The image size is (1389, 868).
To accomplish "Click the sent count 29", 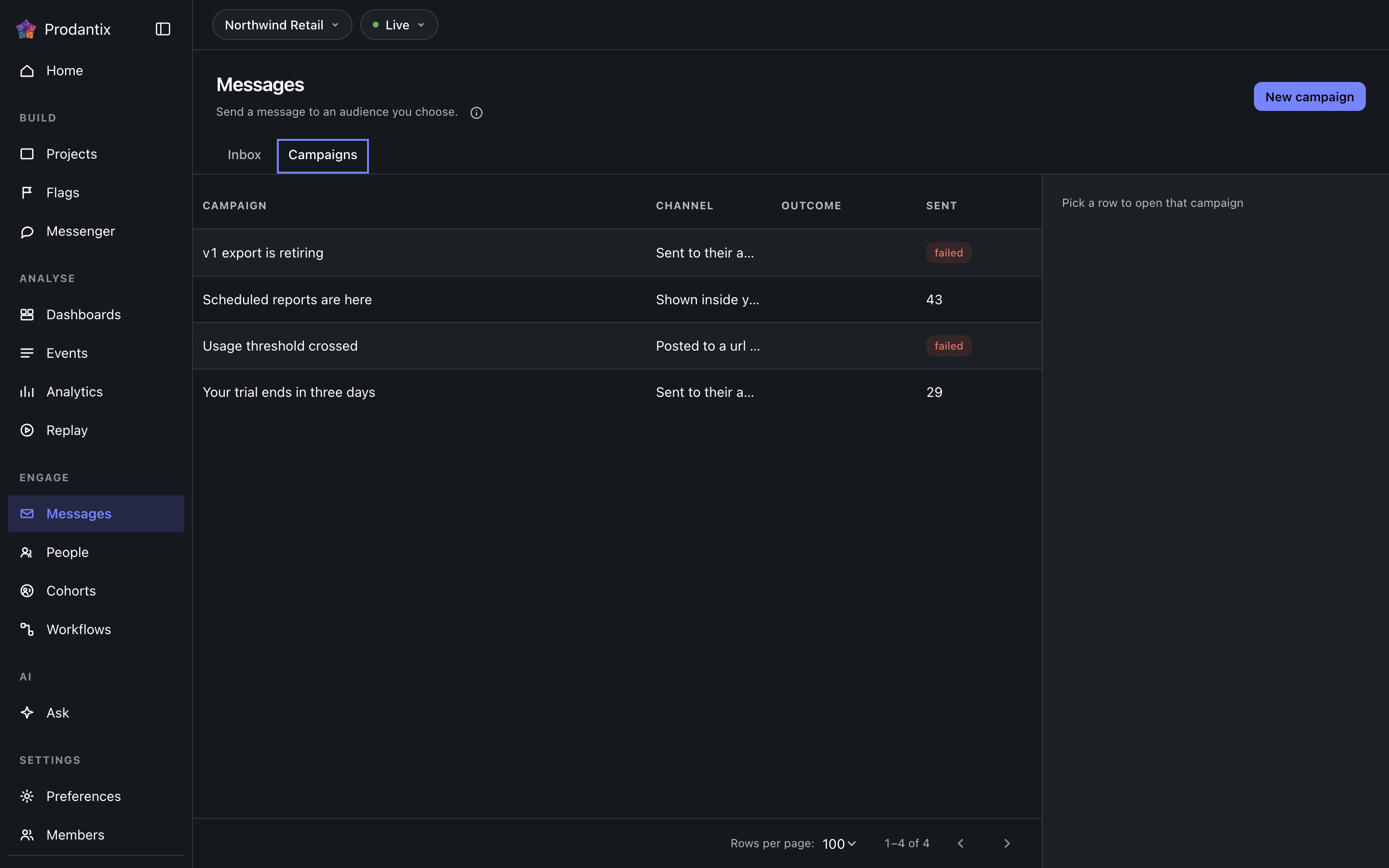I will click(934, 392).
